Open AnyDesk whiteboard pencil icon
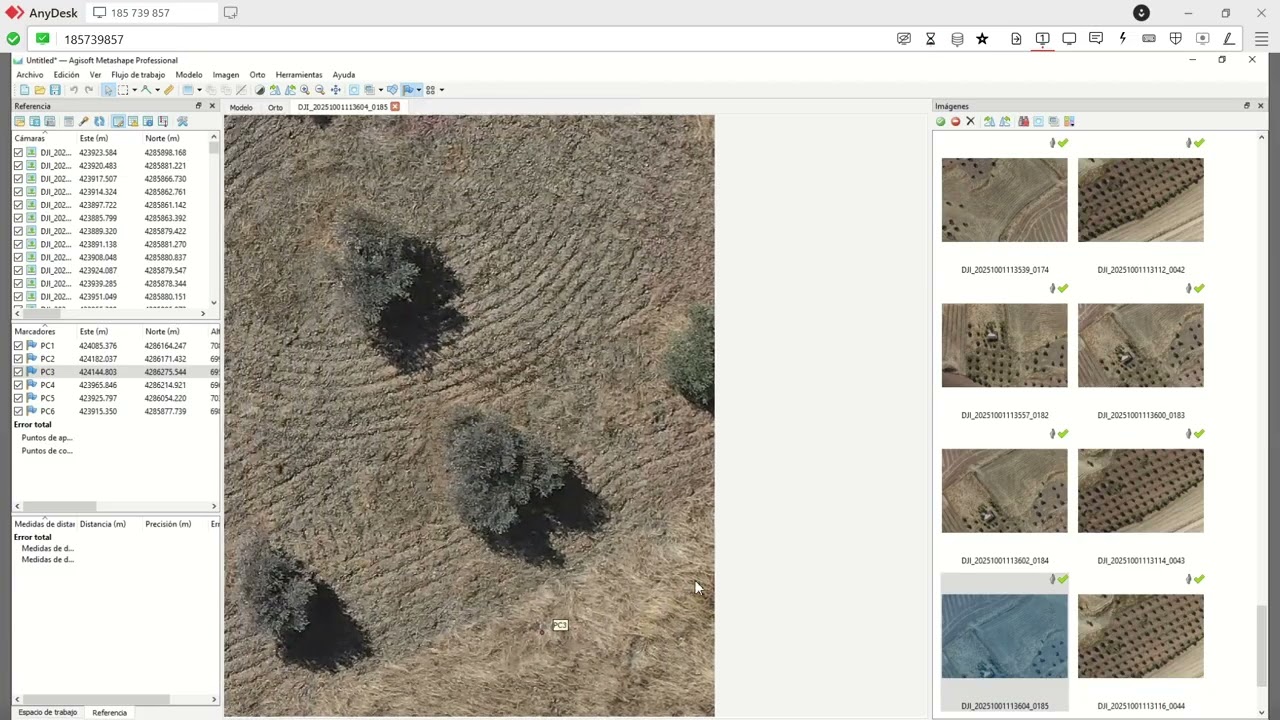Image resolution: width=1280 pixels, height=720 pixels. pos(1228,39)
